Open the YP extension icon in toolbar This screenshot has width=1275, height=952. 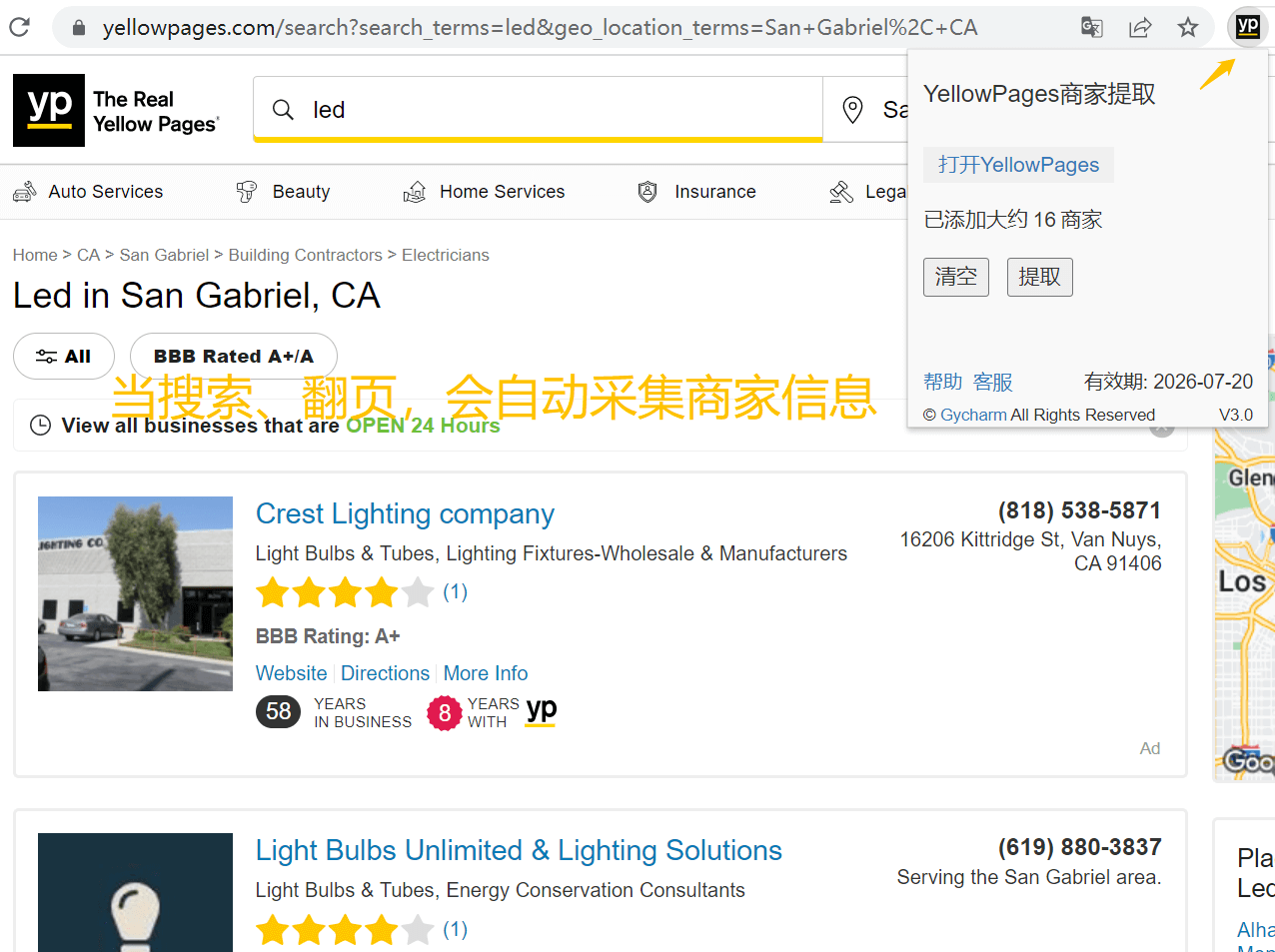pos(1247,27)
